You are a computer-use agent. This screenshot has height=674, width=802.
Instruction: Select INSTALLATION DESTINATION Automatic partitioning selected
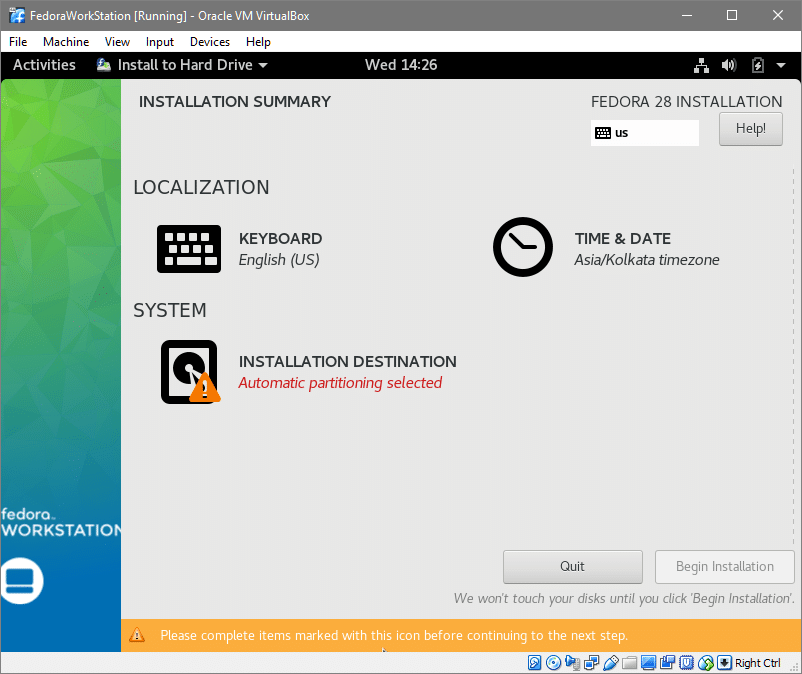point(308,372)
